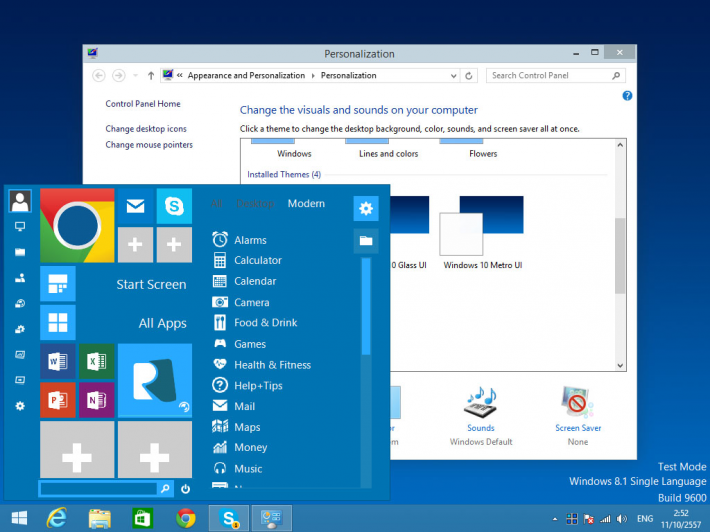Open Skype from the taskbar
This screenshot has height=532, width=710.
(229, 518)
